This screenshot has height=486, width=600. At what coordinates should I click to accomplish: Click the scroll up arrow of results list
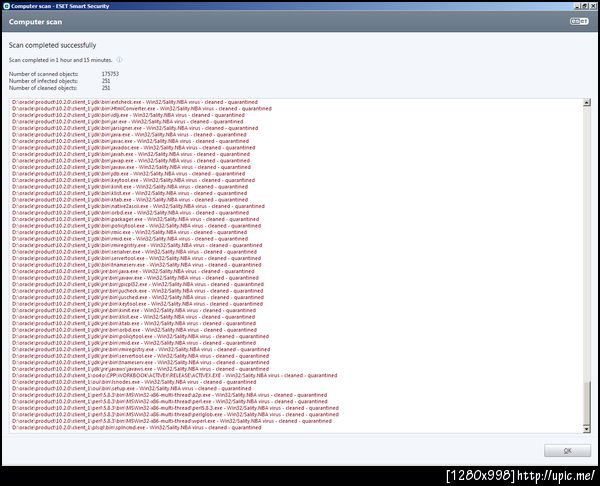587,102
